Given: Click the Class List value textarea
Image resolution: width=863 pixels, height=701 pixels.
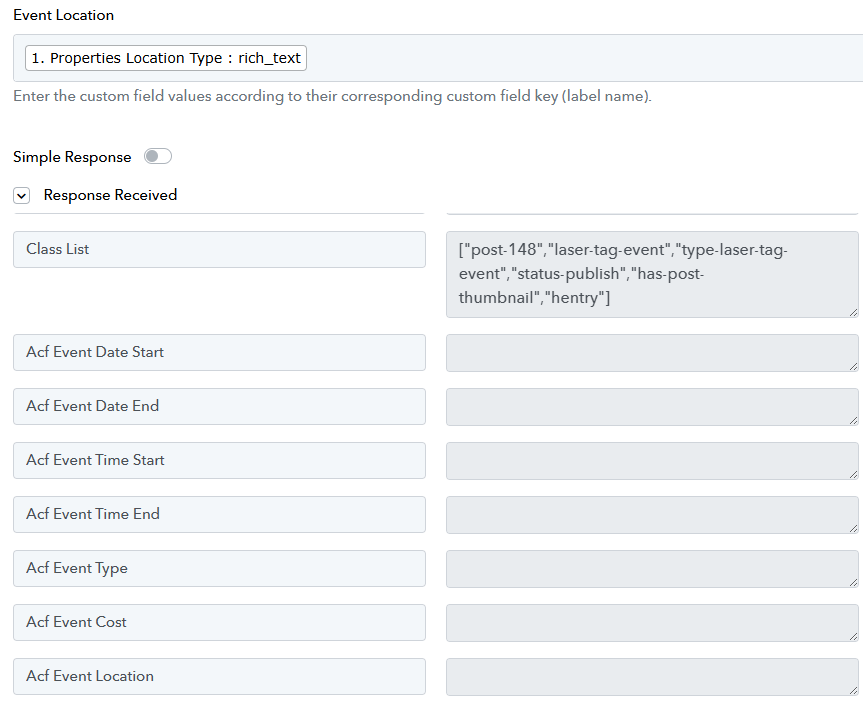Looking at the screenshot, I should pyautogui.click(x=652, y=274).
